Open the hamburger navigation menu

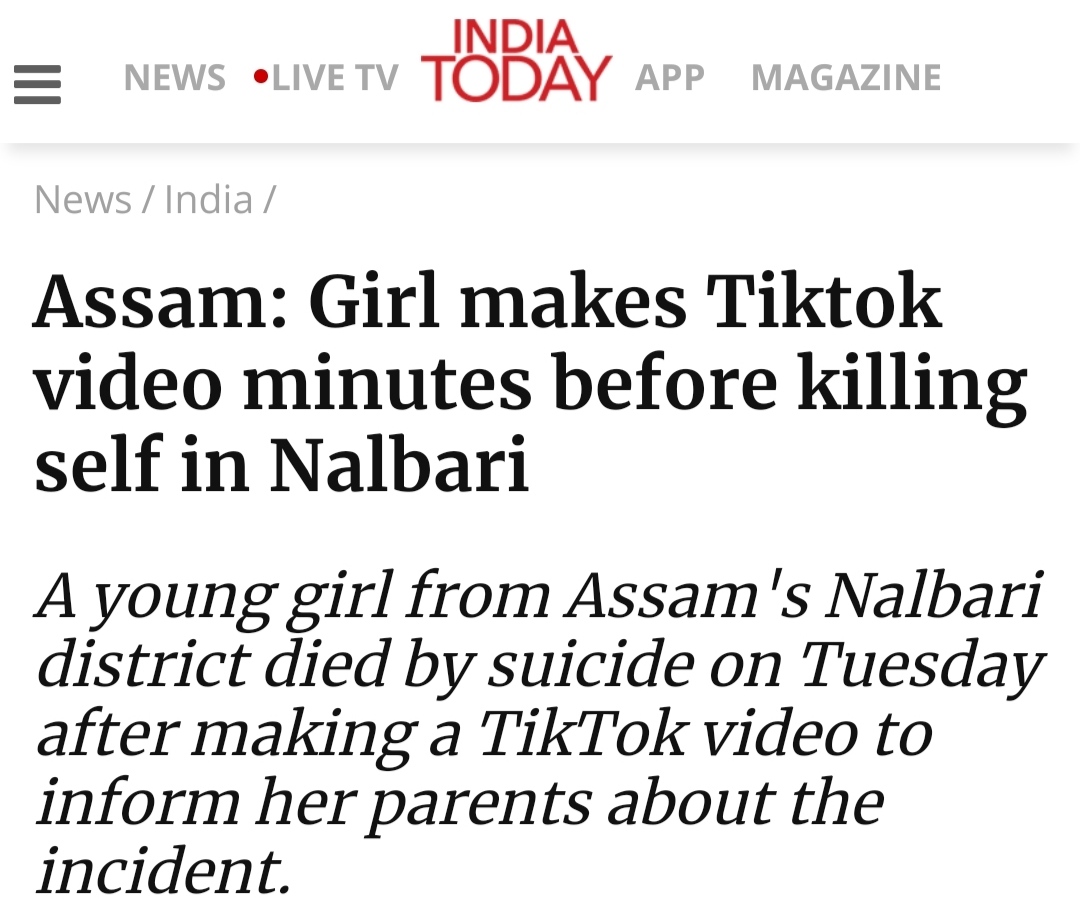37,84
